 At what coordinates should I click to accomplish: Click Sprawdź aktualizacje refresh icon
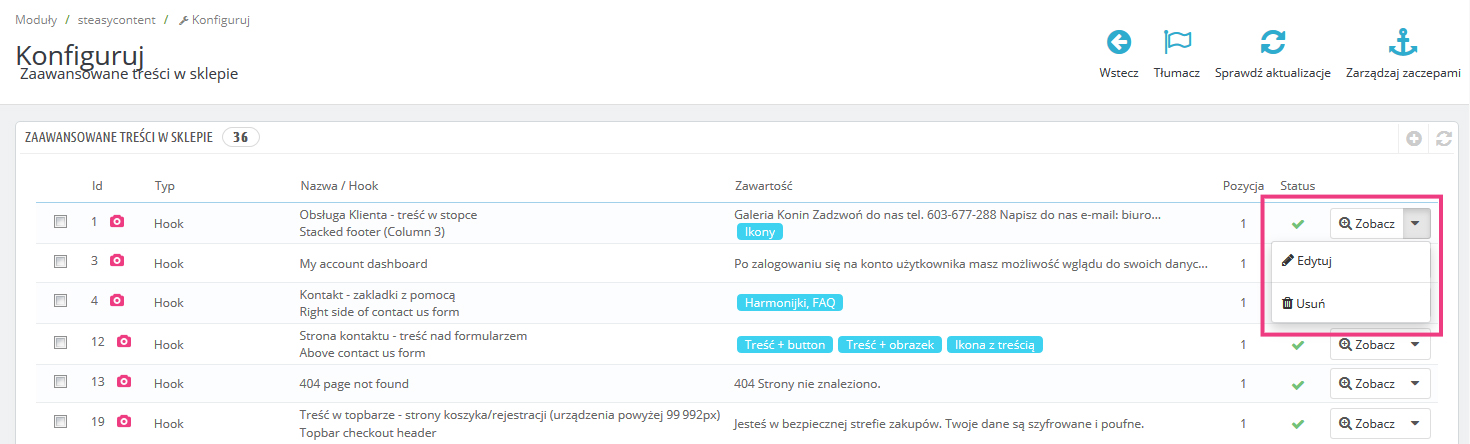coord(1272,43)
